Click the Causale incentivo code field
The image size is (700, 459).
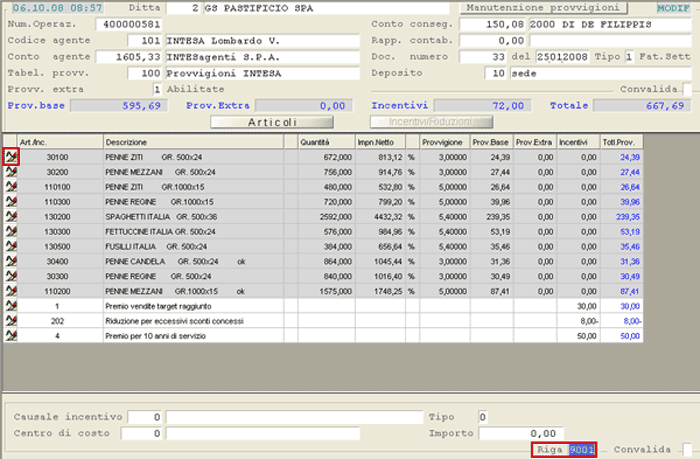[x=145, y=417]
